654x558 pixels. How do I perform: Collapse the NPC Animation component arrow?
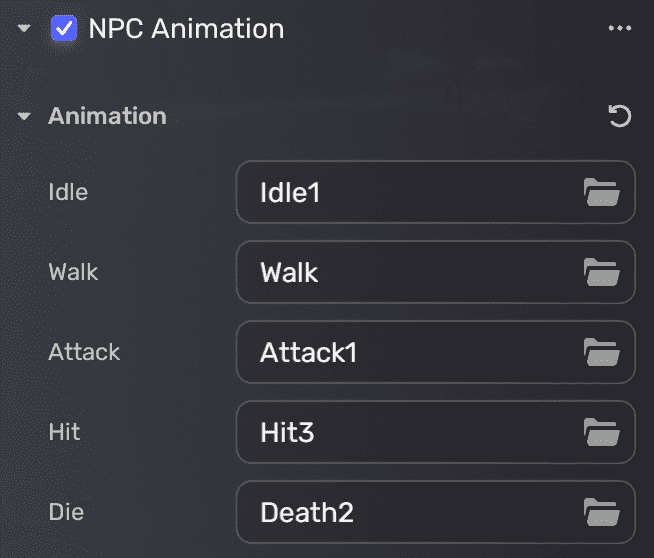point(24,29)
